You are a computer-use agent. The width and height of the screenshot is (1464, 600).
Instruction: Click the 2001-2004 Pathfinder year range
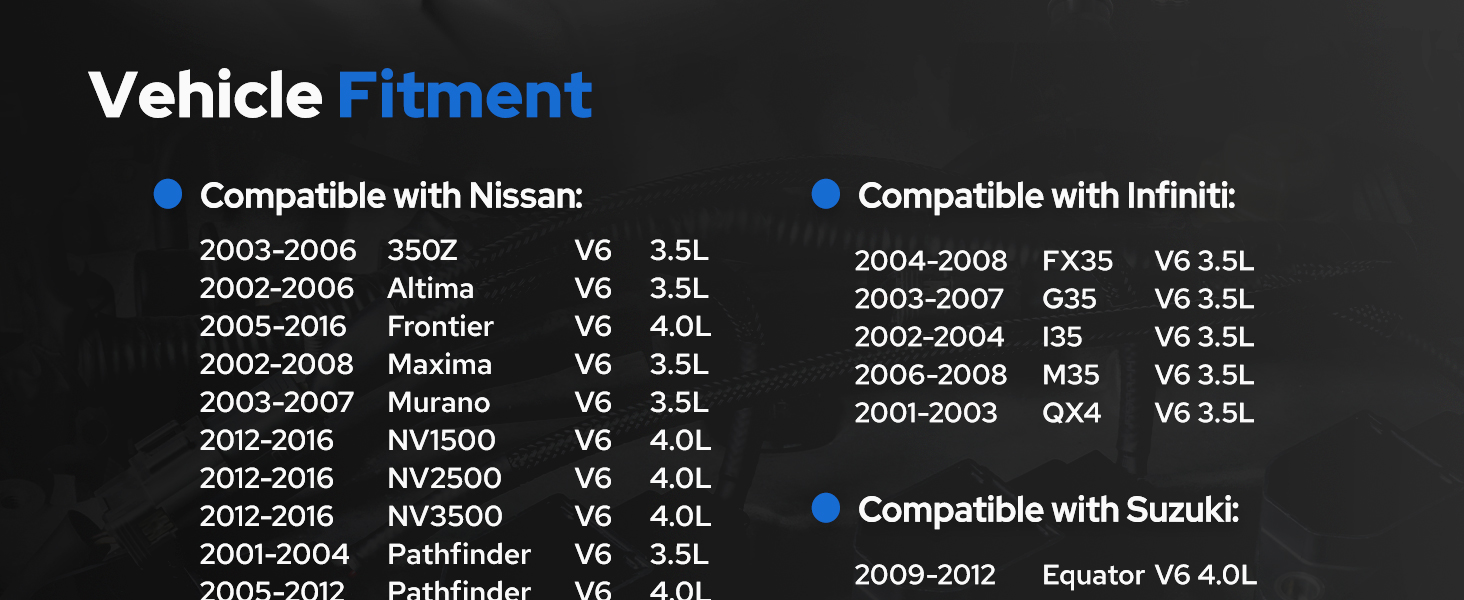point(275,554)
